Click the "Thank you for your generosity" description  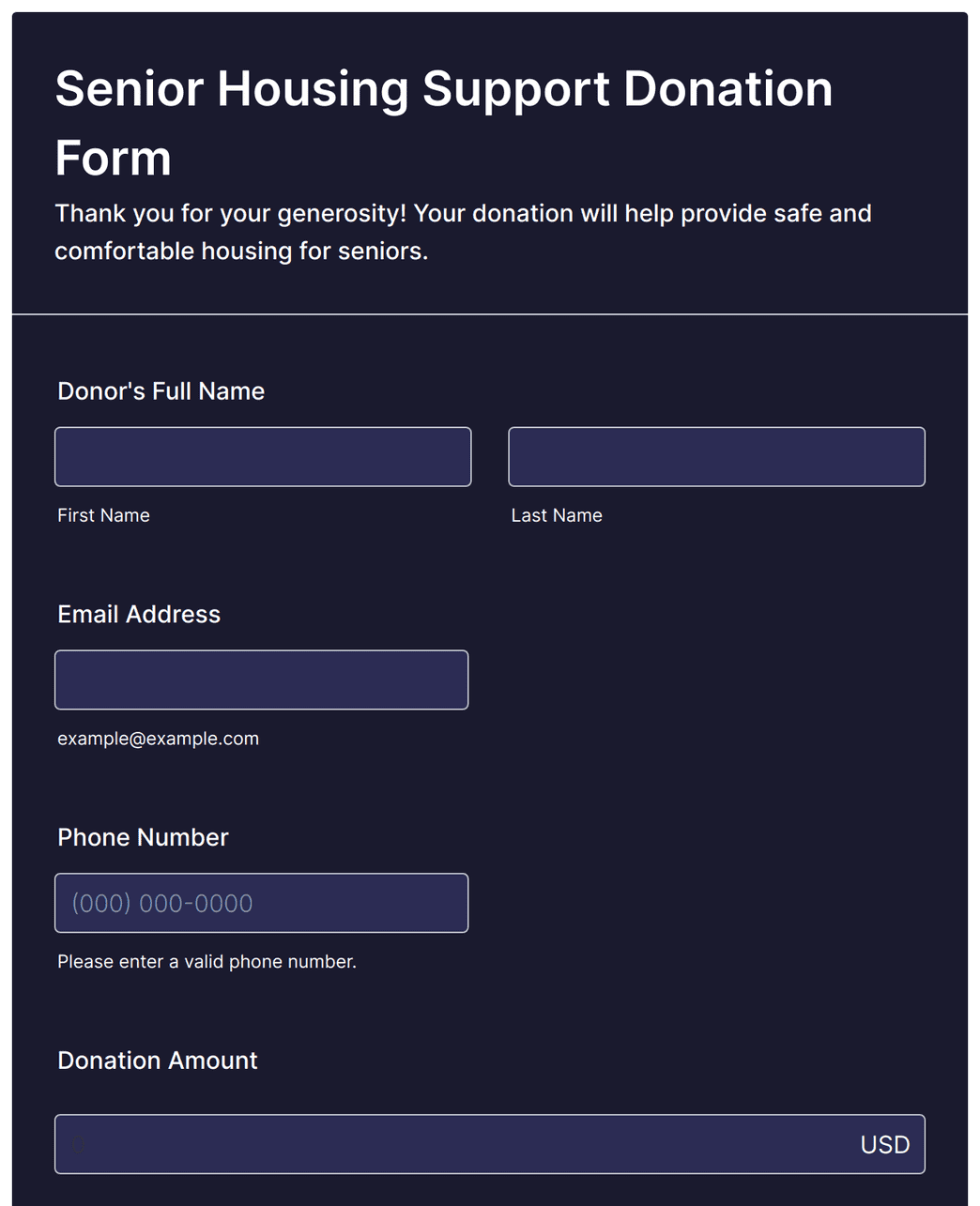point(463,232)
